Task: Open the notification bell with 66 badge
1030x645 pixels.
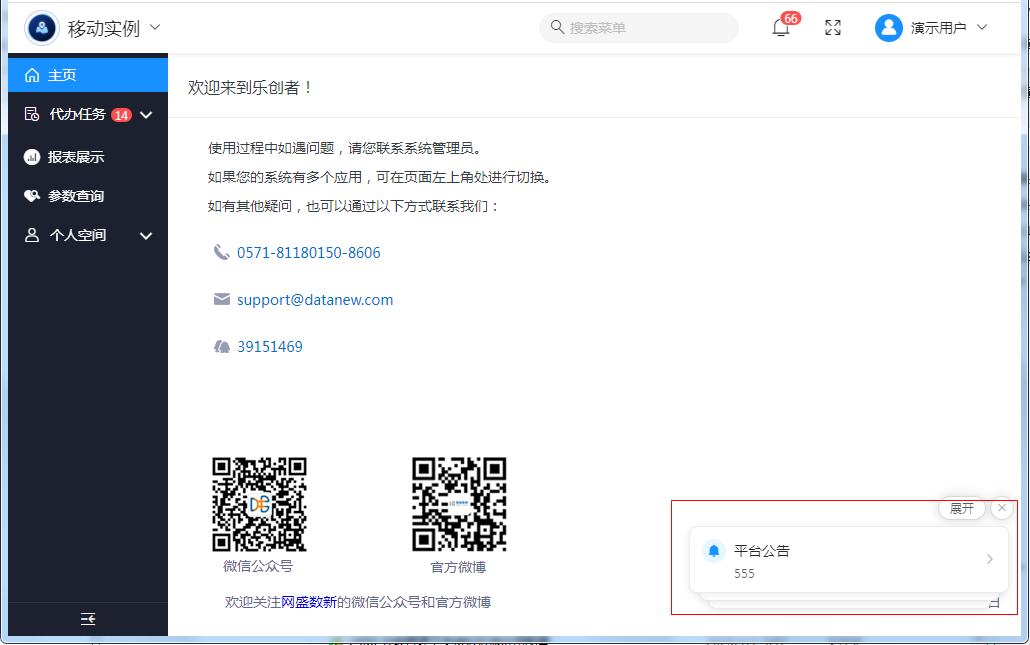Action: click(x=781, y=28)
